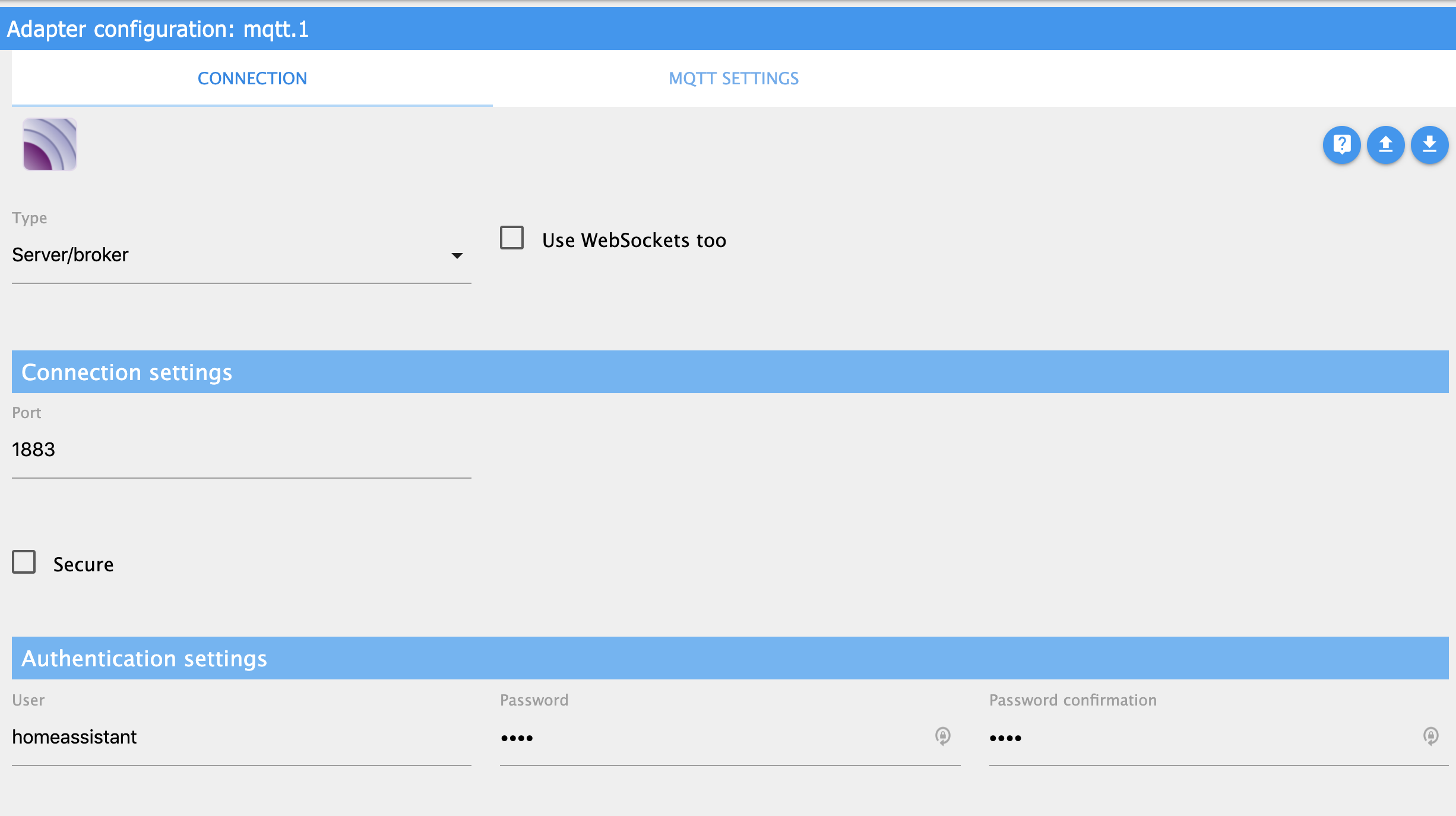Switch to the MQTT SETTINGS tab
The height and width of the screenshot is (816, 1456).
733,78
